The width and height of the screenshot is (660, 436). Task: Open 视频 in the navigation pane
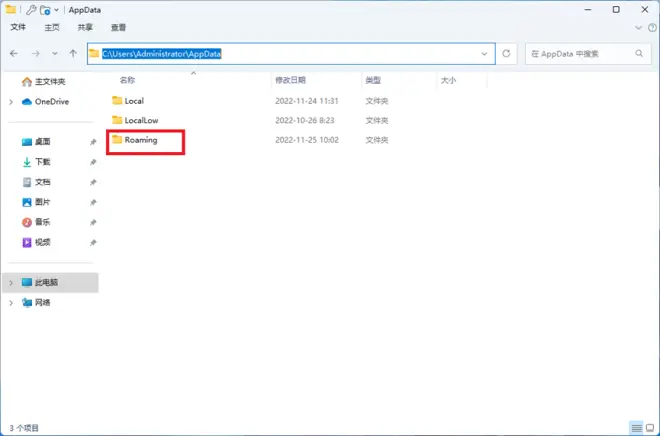pos(36,242)
